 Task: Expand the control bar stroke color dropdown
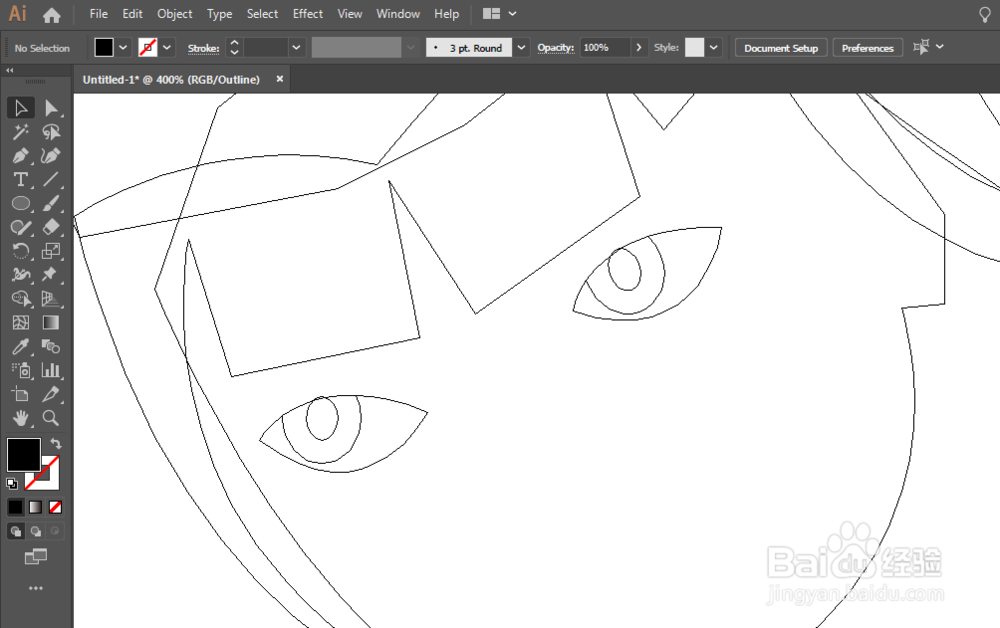[x=167, y=47]
